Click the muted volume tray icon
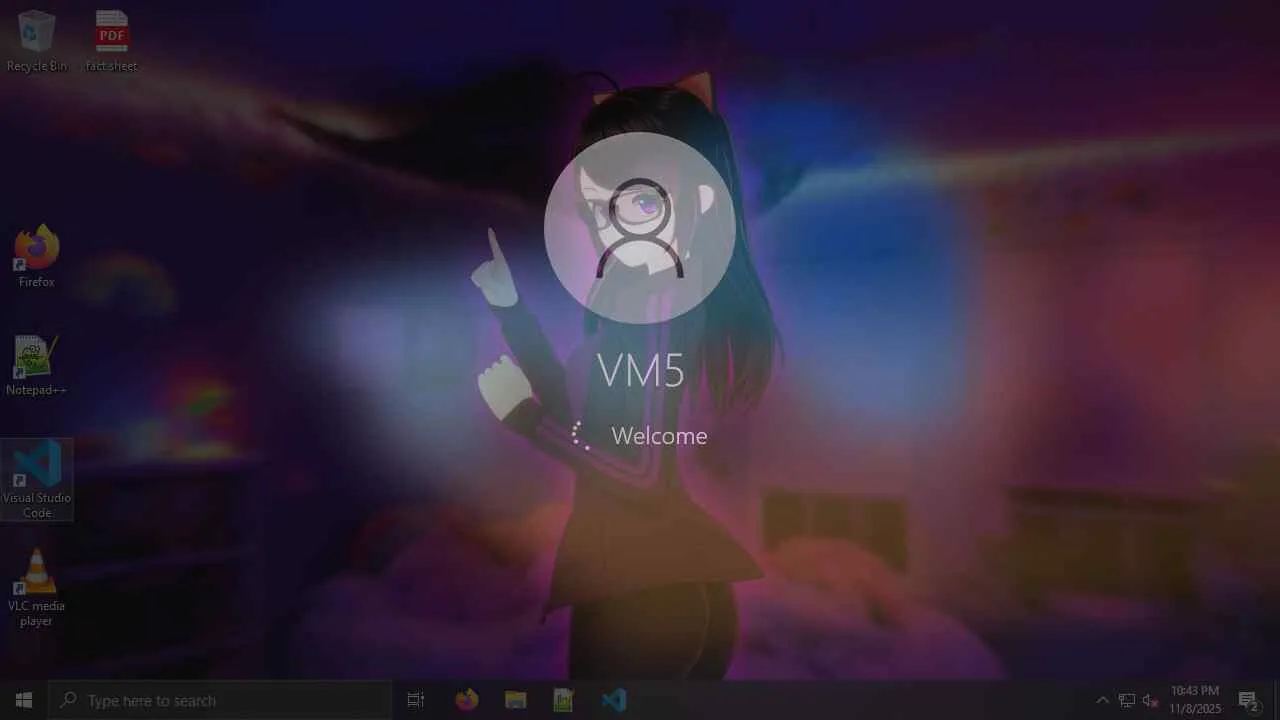The height and width of the screenshot is (720, 1280). pyautogui.click(x=1150, y=700)
